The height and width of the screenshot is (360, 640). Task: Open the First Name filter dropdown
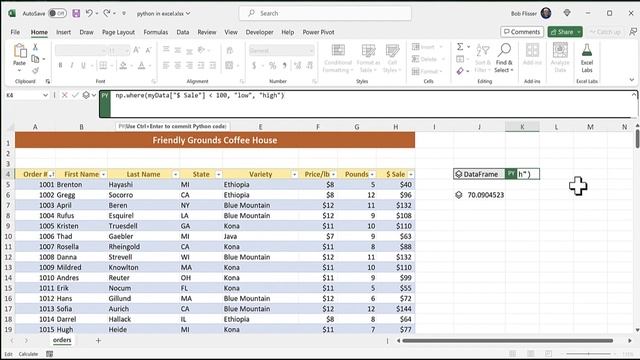tap(103, 174)
